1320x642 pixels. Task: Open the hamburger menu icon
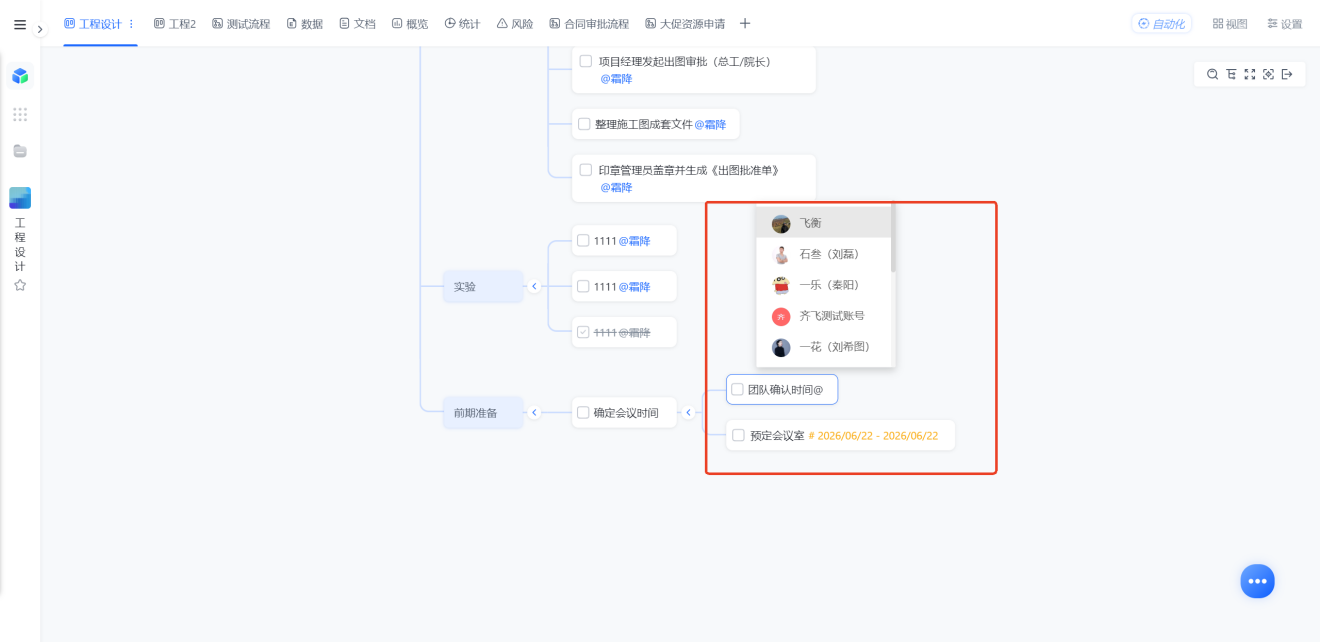pyautogui.click(x=20, y=25)
